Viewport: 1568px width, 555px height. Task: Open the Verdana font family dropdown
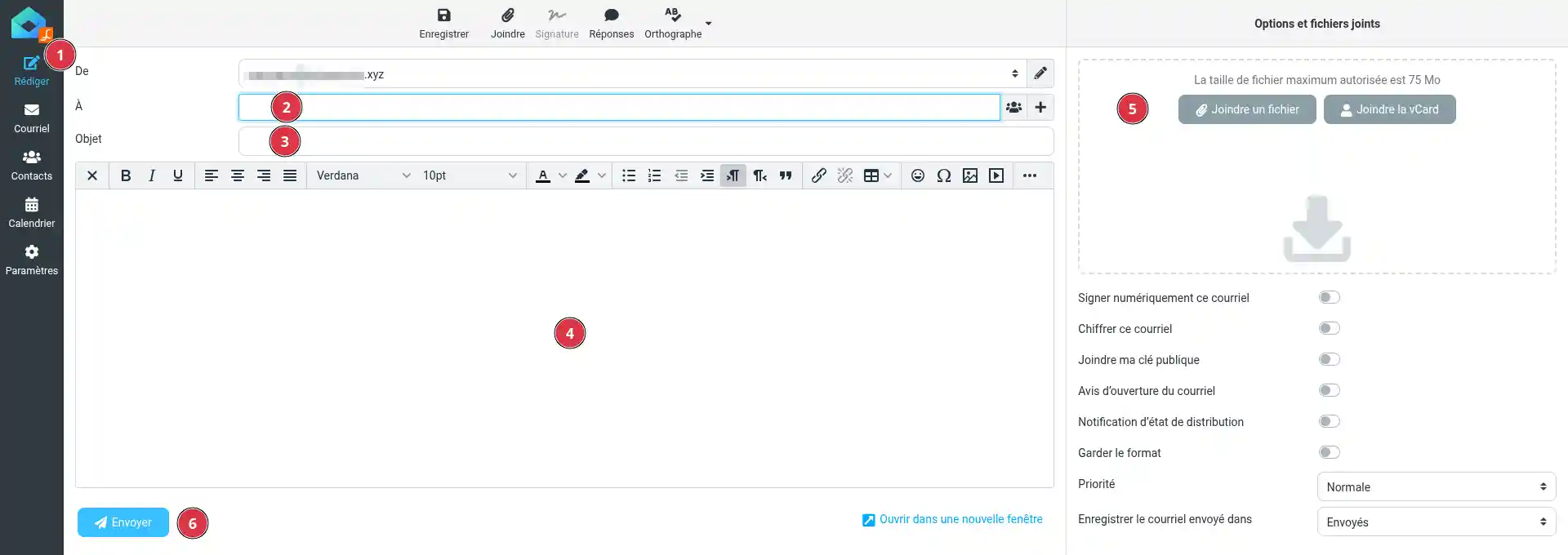point(363,175)
